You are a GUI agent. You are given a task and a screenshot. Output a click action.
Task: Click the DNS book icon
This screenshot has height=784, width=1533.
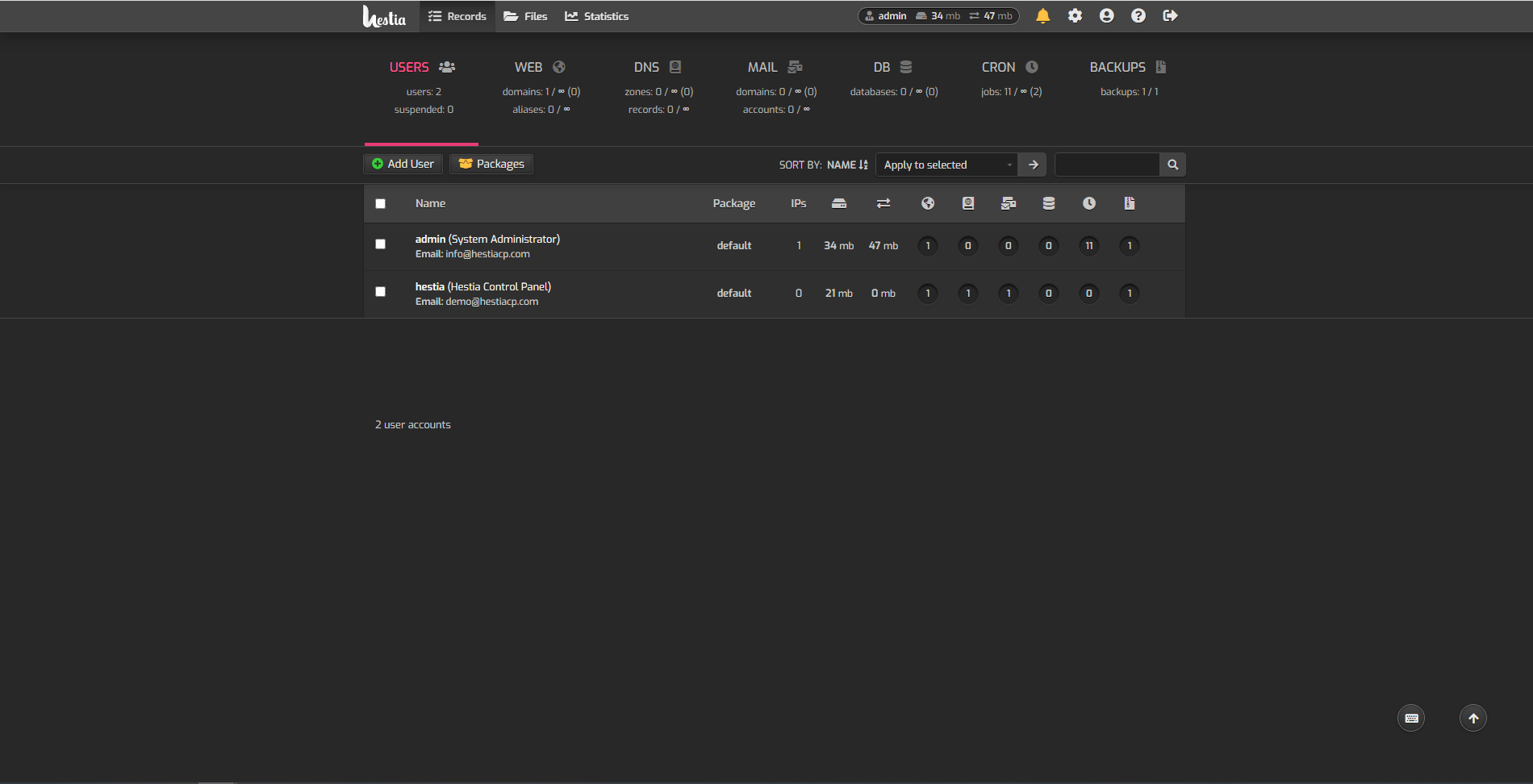[675, 67]
